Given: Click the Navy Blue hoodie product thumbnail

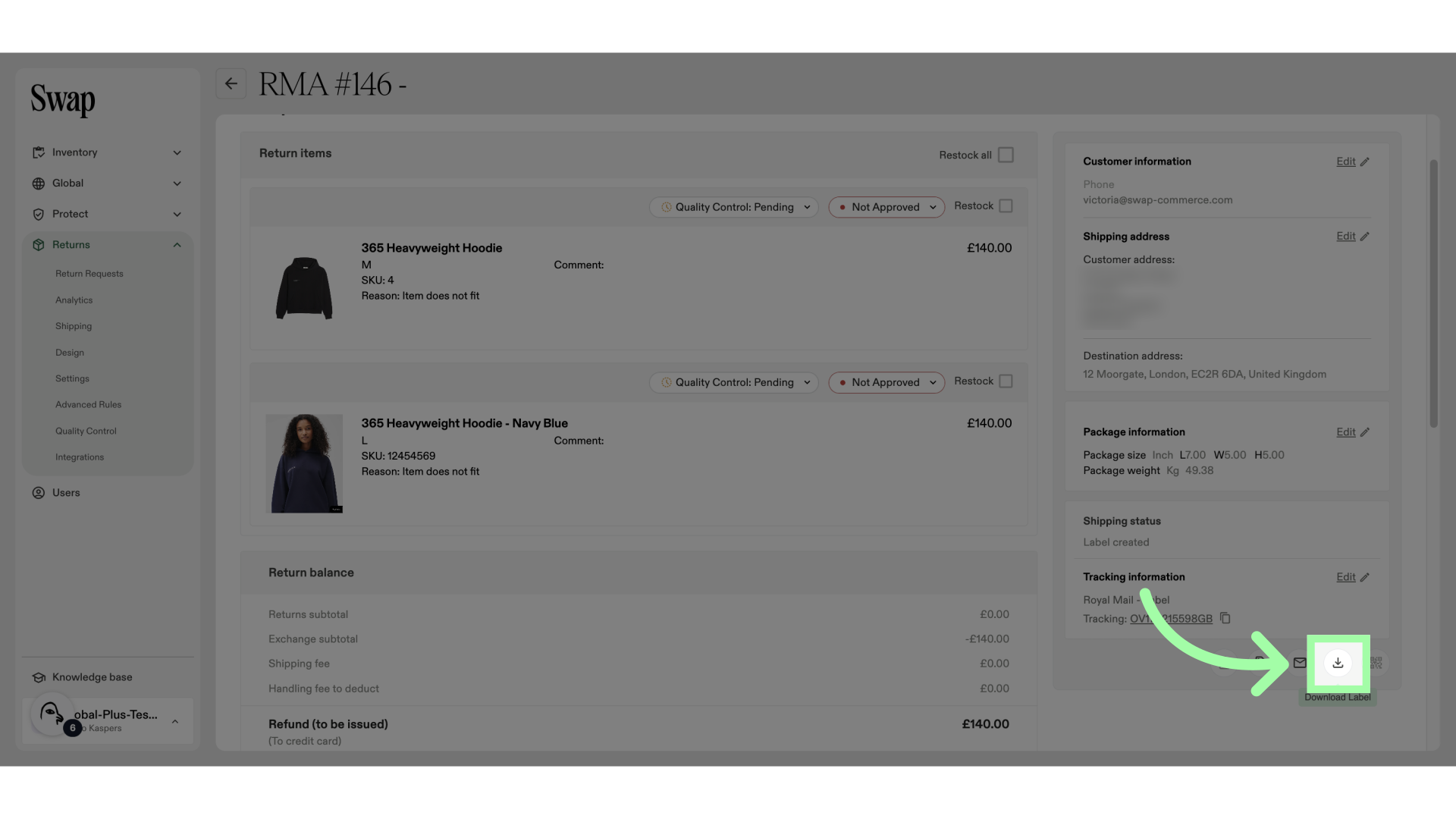Looking at the screenshot, I should (x=304, y=463).
